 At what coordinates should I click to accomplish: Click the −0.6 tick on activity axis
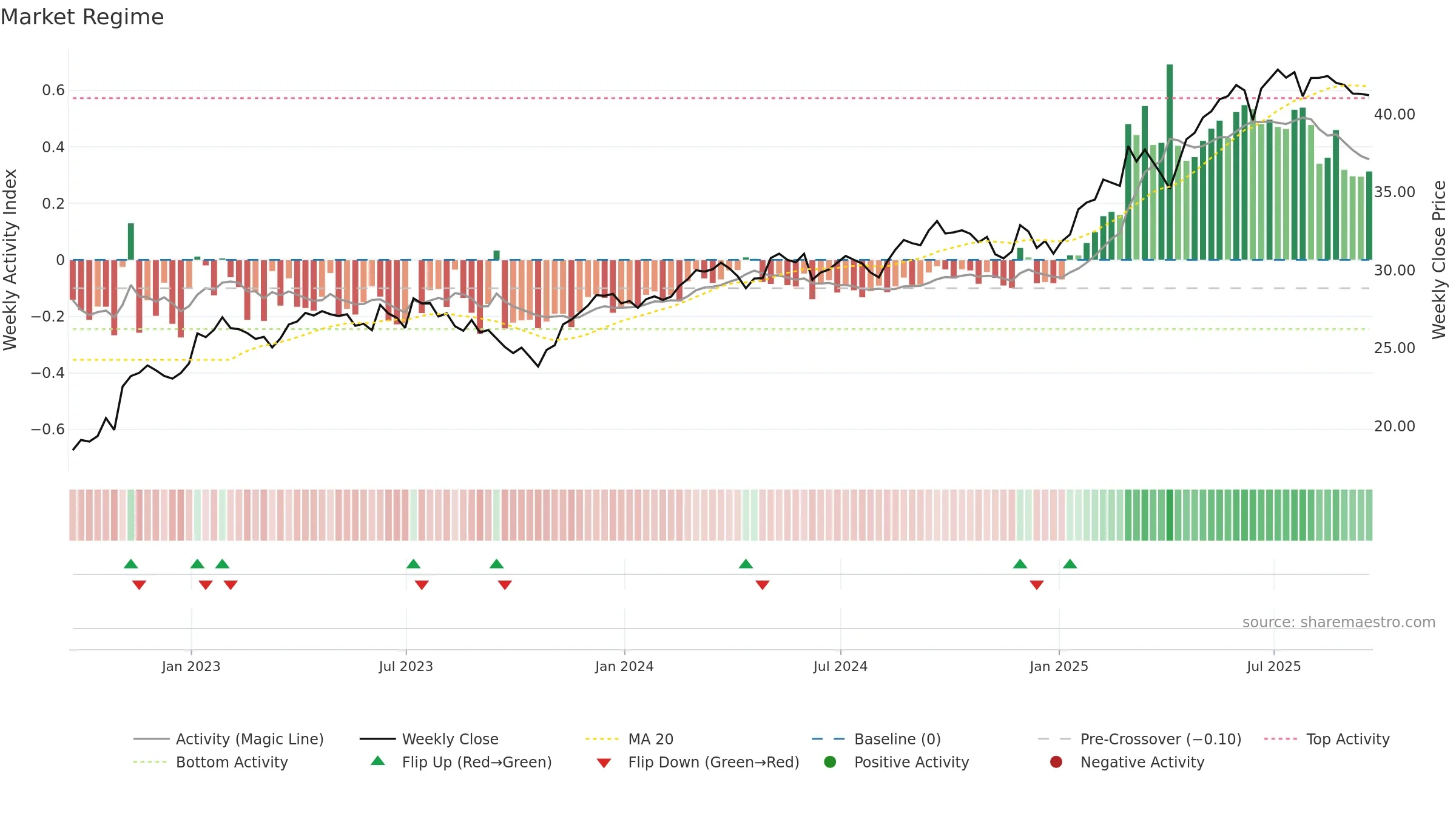click(x=48, y=429)
